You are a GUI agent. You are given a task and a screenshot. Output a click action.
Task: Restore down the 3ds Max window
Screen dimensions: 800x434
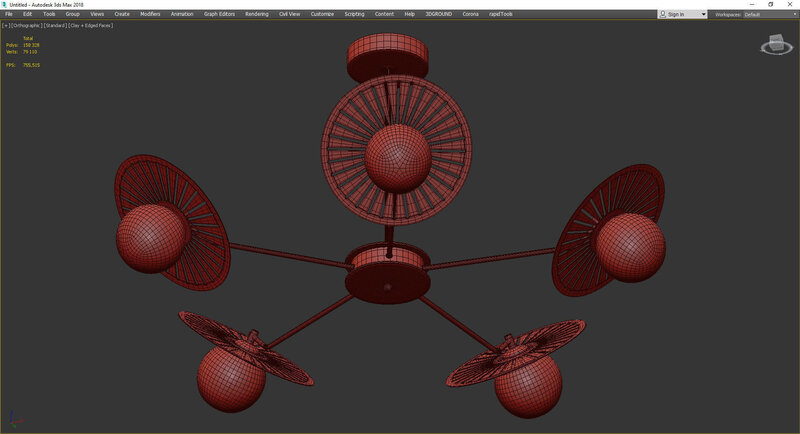770,4
